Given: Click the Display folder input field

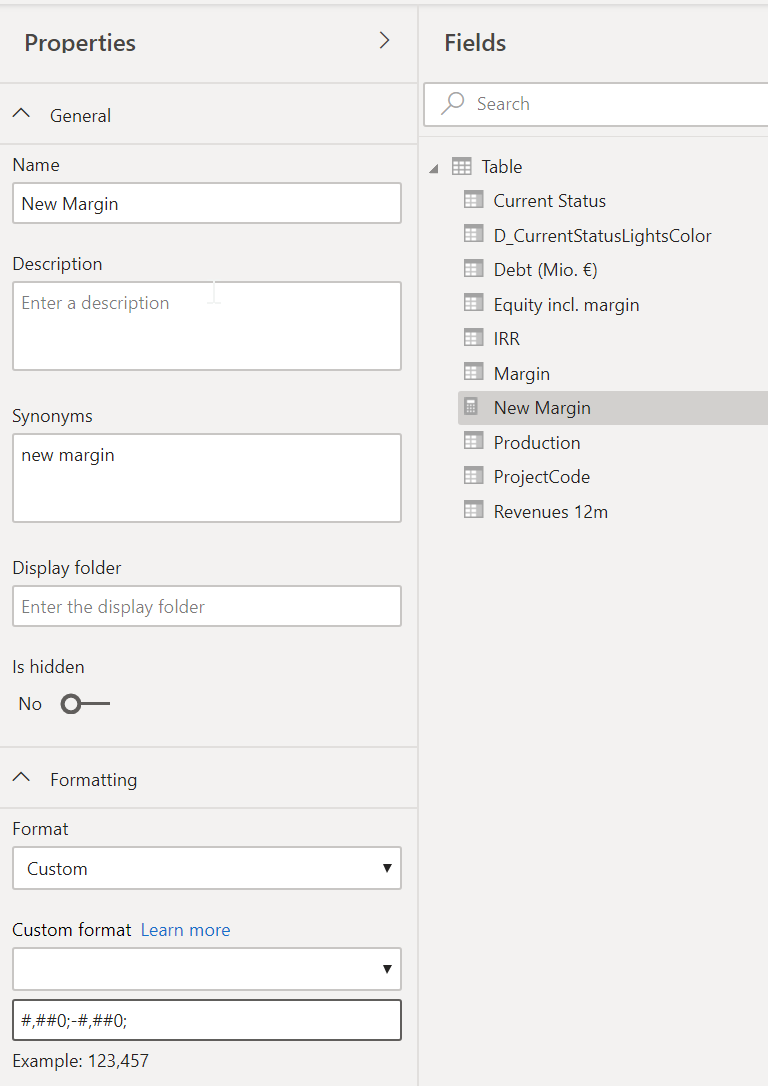Looking at the screenshot, I should tap(207, 607).
